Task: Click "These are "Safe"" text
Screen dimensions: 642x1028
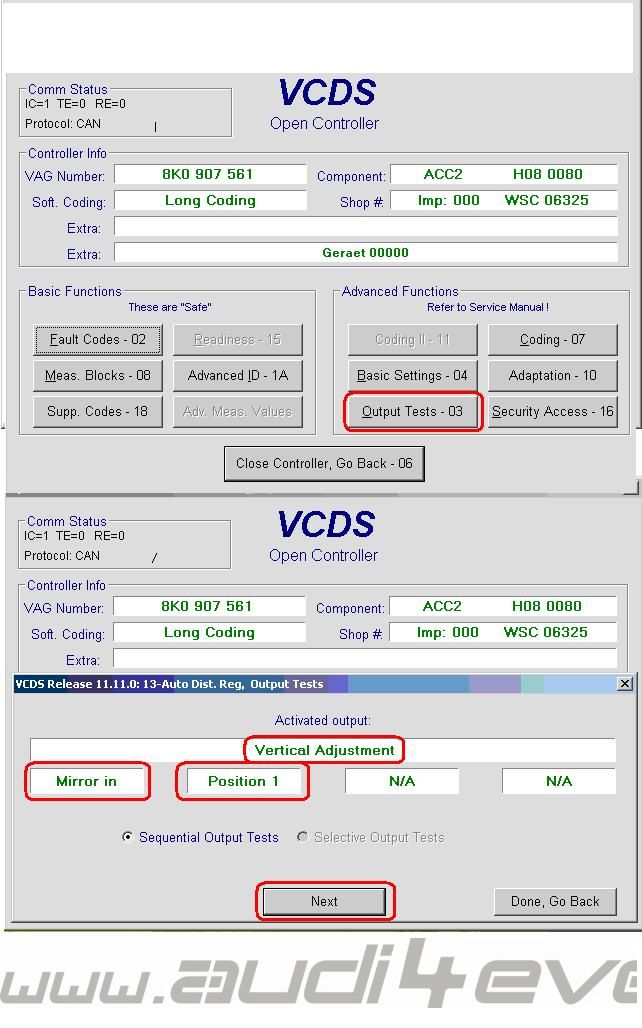Action: [170, 307]
